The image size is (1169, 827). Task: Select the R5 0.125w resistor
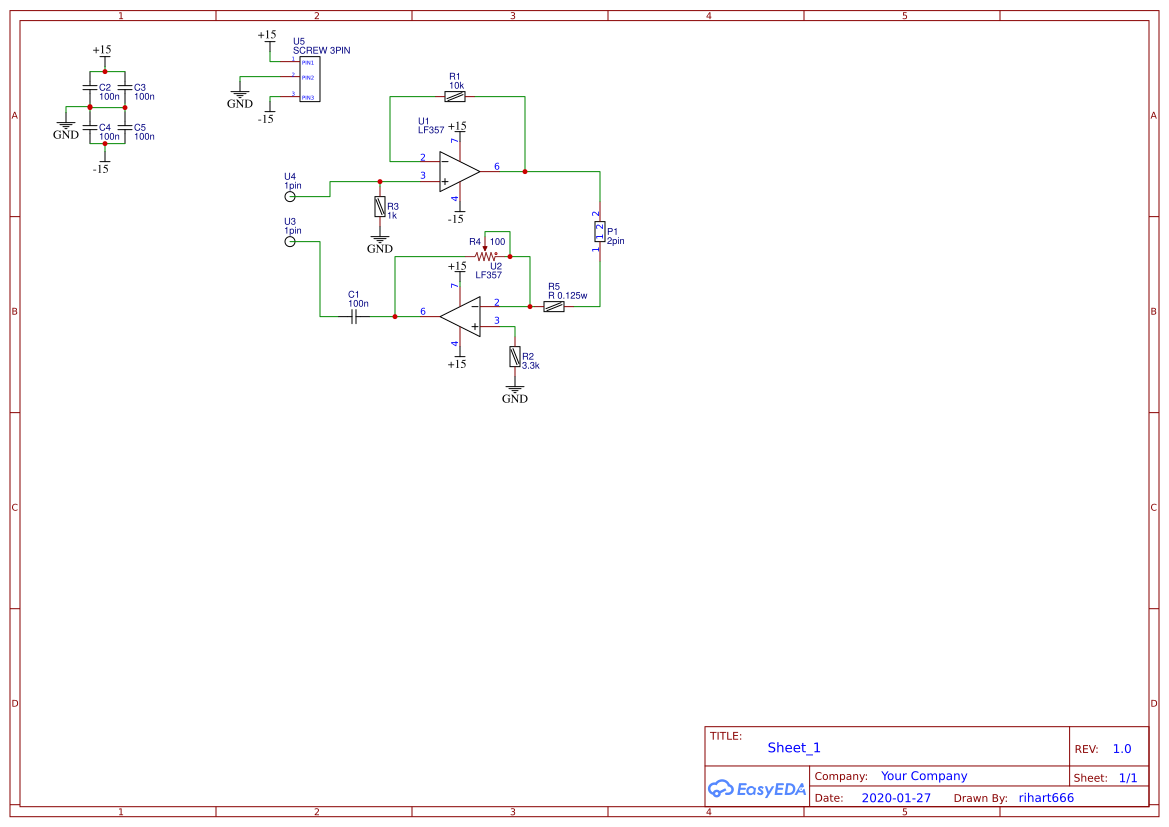click(556, 305)
